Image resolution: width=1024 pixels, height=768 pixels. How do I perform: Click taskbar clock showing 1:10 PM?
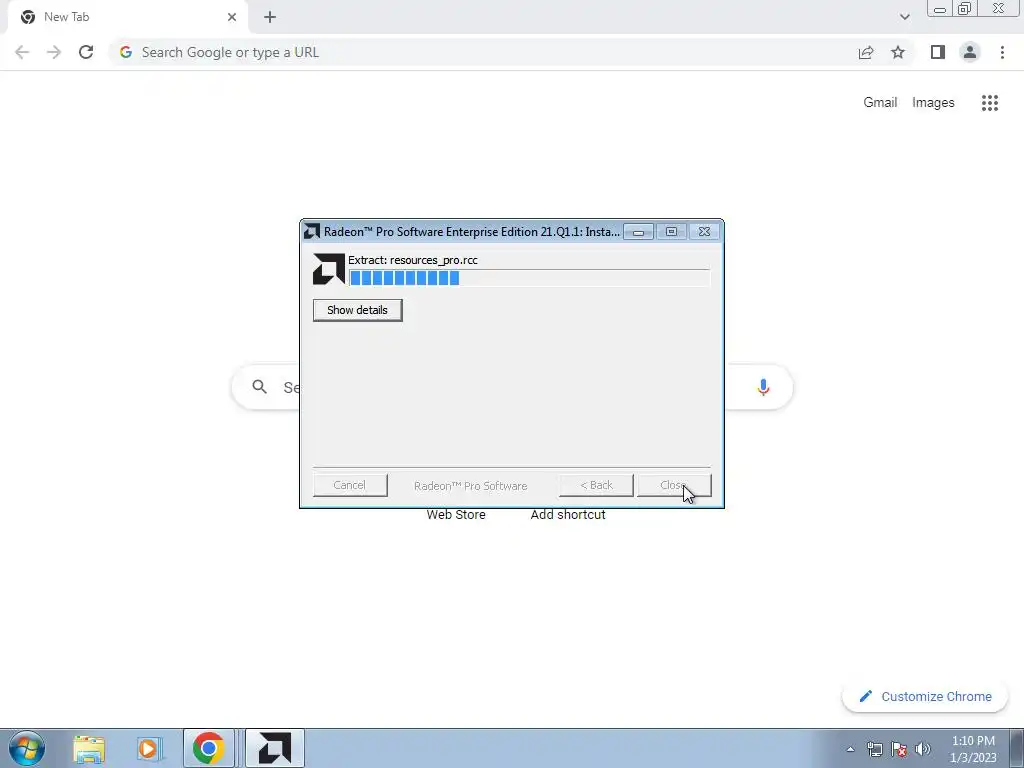973,749
